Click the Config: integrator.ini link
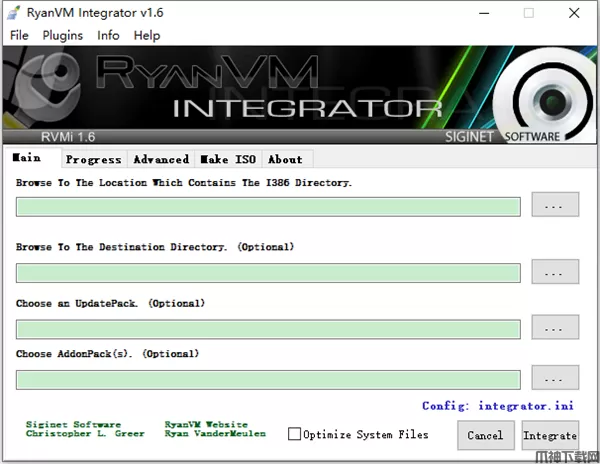Image resolution: width=600 pixels, height=464 pixels. (x=498, y=406)
